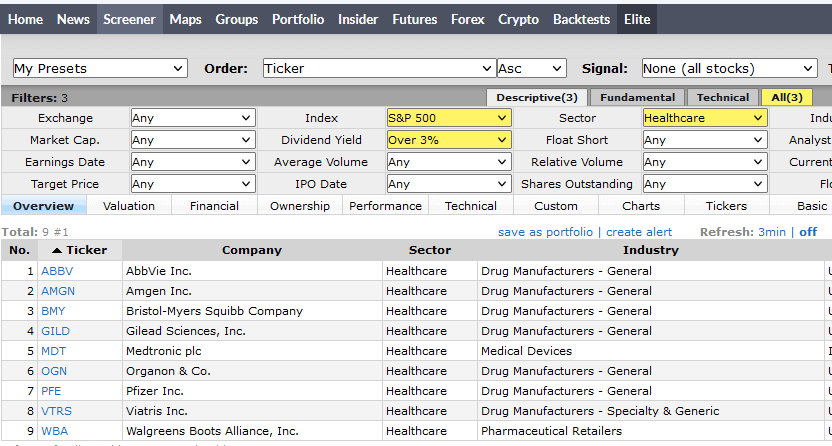The width and height of the screenshot is (832, 446).
Task: Select the Ownership view tab
Action: (x=300, y=206)
